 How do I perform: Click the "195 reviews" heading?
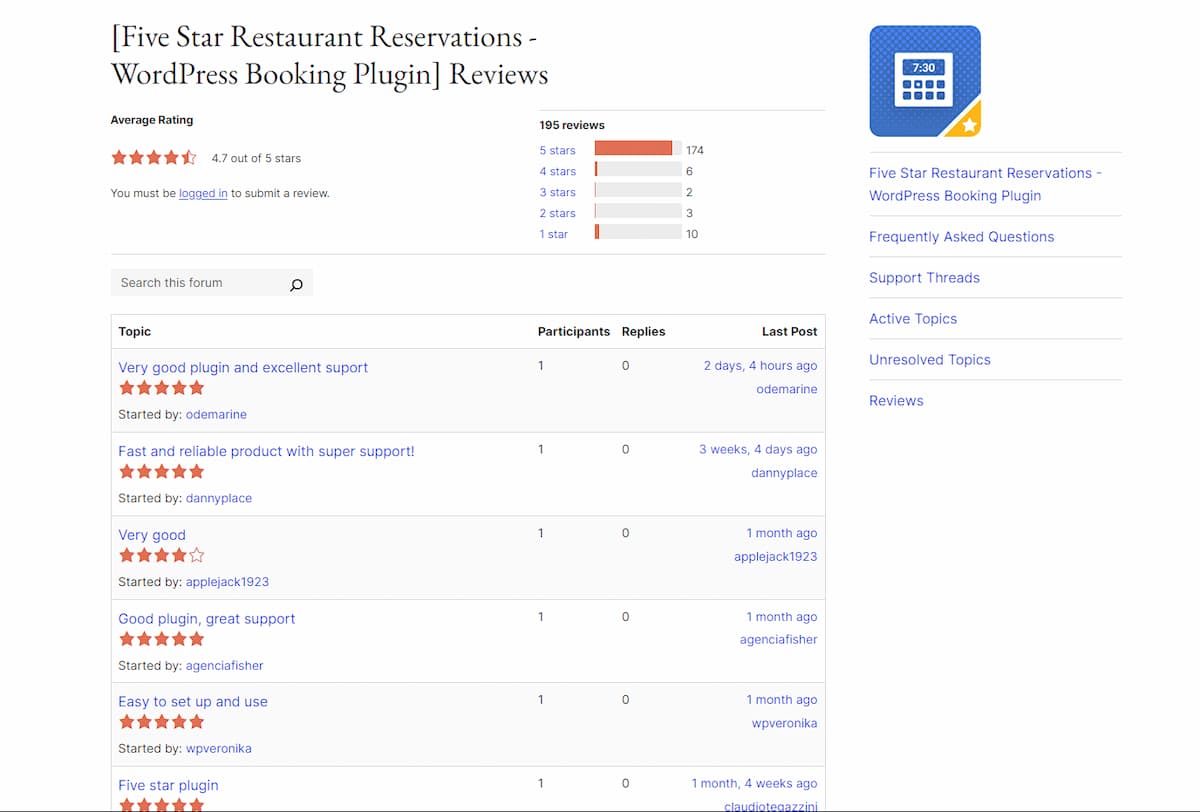[572, 125]
